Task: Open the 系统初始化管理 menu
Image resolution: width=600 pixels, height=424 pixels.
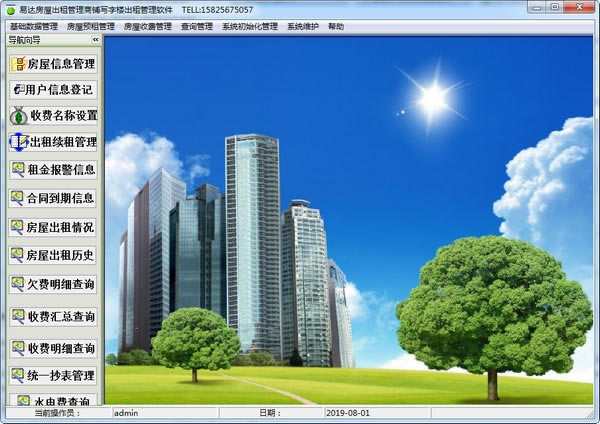Action: (249, 27)
